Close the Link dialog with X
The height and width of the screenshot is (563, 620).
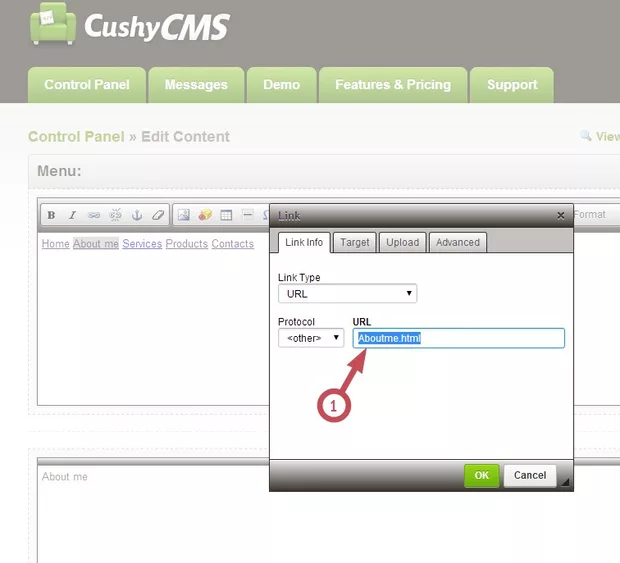[560, 215]
